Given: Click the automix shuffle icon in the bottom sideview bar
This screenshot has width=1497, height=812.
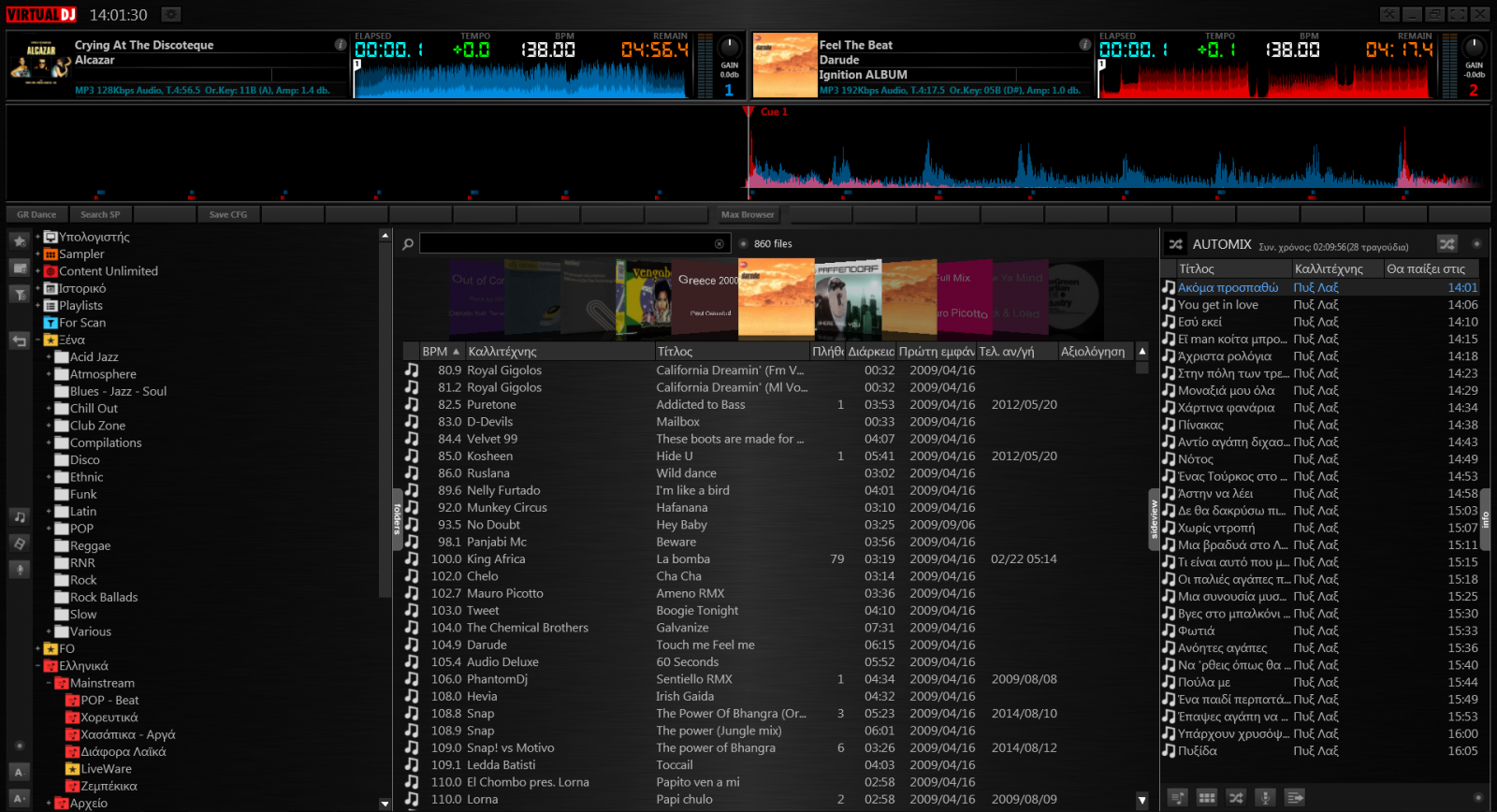Looking at the screenshot, I should (x=1236, y=797).
